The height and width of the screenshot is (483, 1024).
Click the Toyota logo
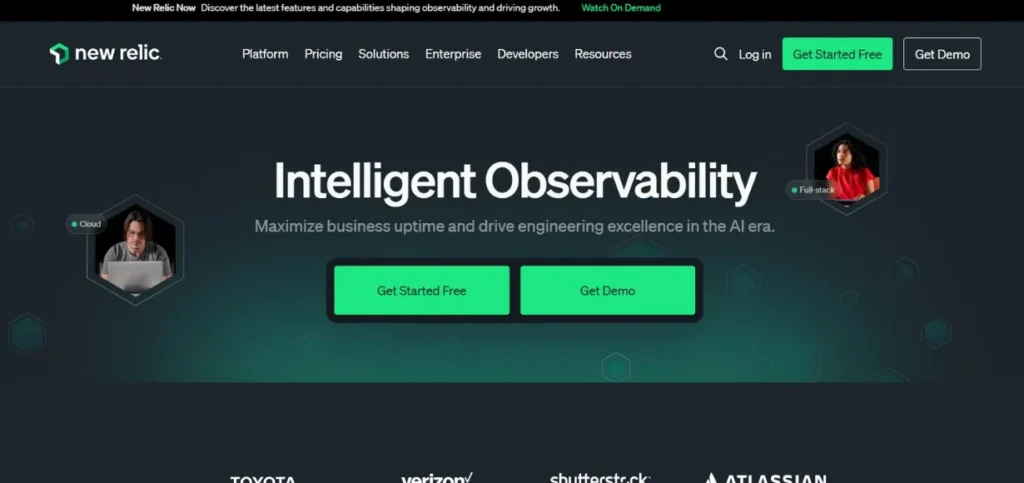263,480
